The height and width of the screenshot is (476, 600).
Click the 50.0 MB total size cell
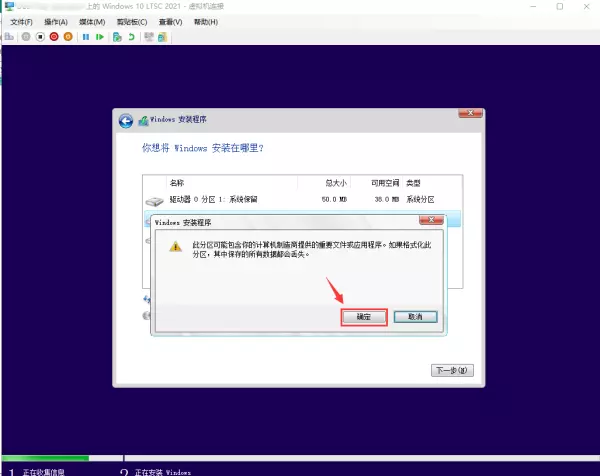pyautogui.click(x=334, y=199)
